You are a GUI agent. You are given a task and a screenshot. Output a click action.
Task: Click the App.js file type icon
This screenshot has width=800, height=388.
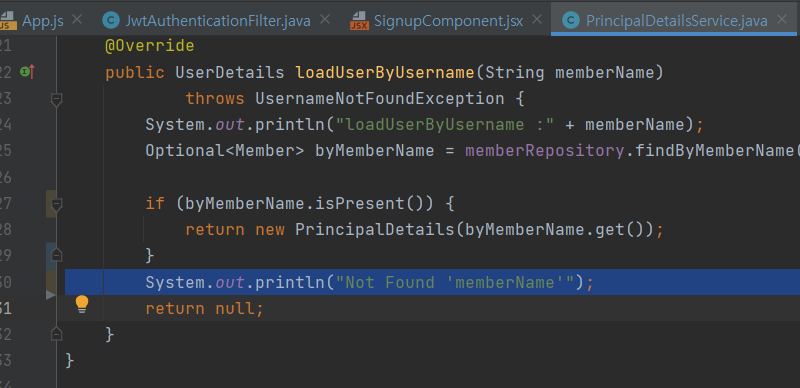(7, 20)
